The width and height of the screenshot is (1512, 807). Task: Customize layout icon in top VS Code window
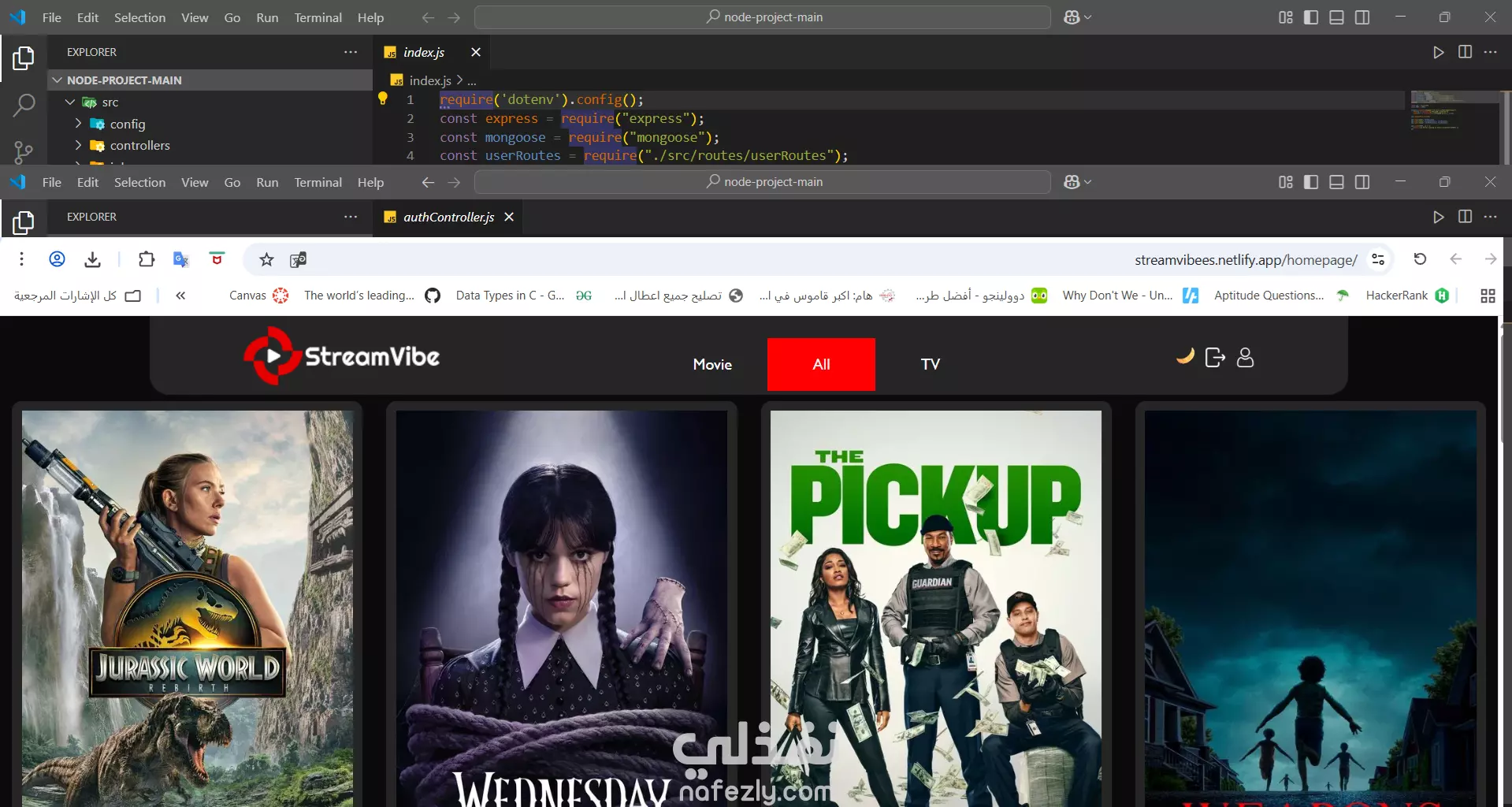coord(1286,17)
